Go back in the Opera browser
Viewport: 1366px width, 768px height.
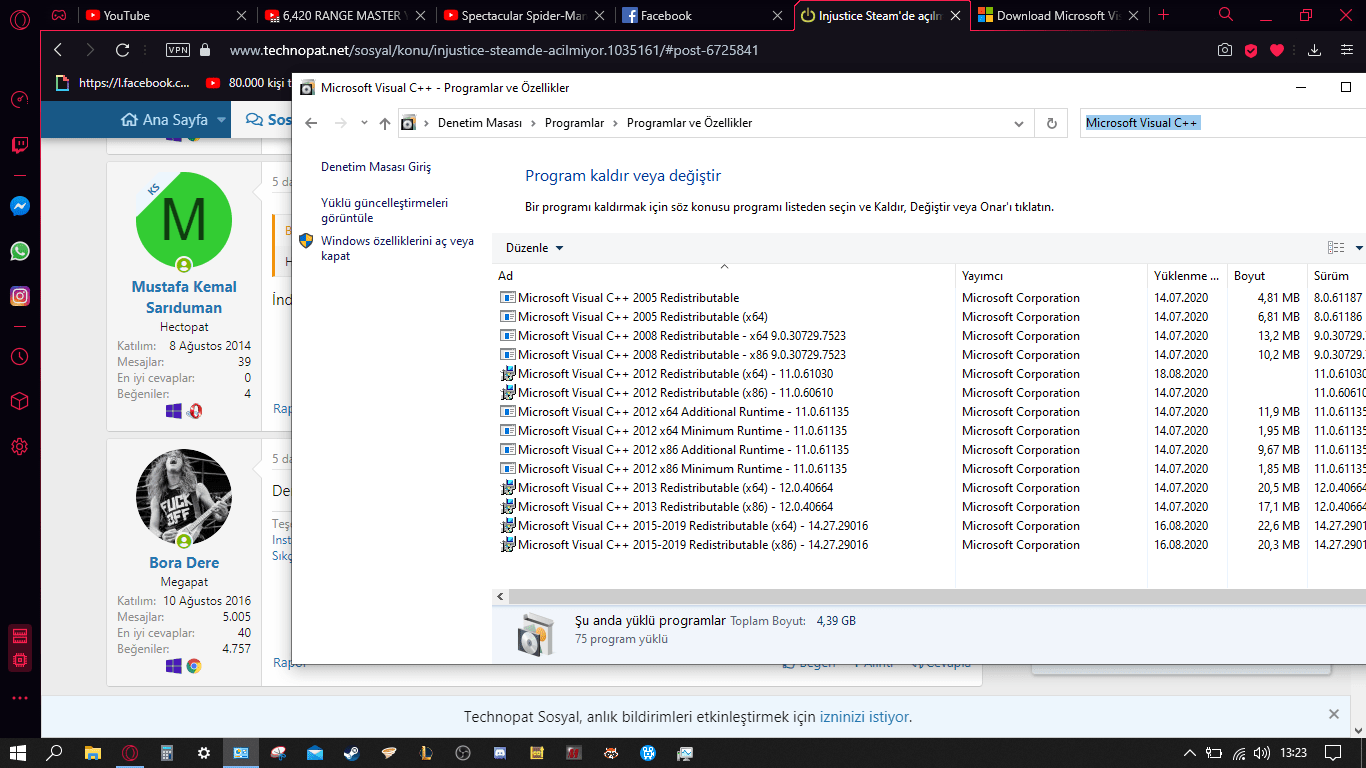58,50
